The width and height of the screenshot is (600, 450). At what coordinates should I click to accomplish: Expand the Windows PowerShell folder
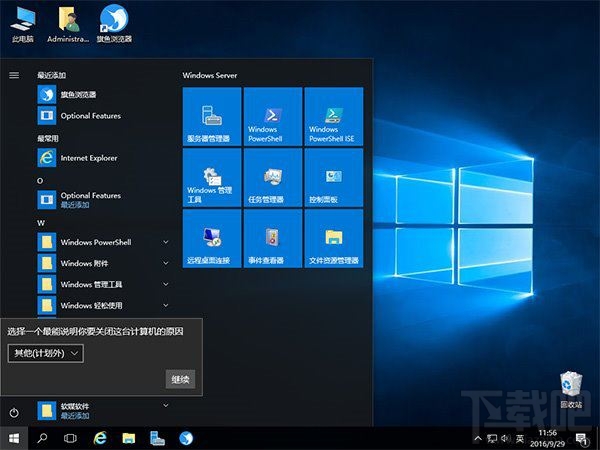tap(103, 242)
